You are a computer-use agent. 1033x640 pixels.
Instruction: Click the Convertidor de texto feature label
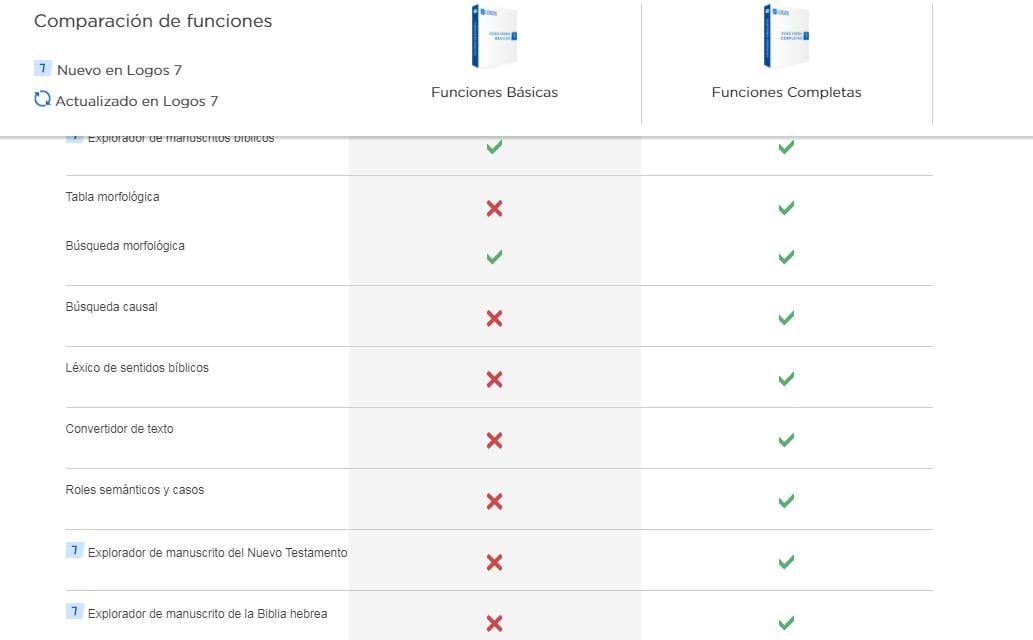point(119,429)
